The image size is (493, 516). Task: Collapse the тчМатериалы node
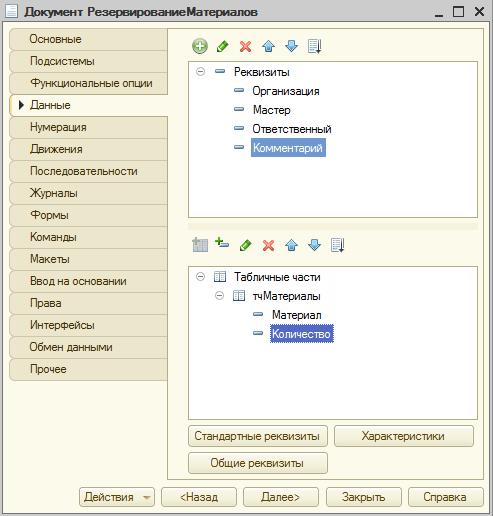pyautogui.click(x=219, y=295)
